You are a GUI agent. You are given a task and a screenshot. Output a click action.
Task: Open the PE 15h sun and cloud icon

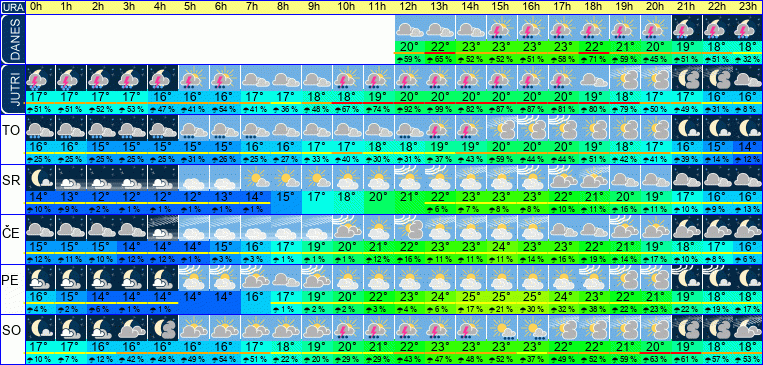tap(502, 278)
